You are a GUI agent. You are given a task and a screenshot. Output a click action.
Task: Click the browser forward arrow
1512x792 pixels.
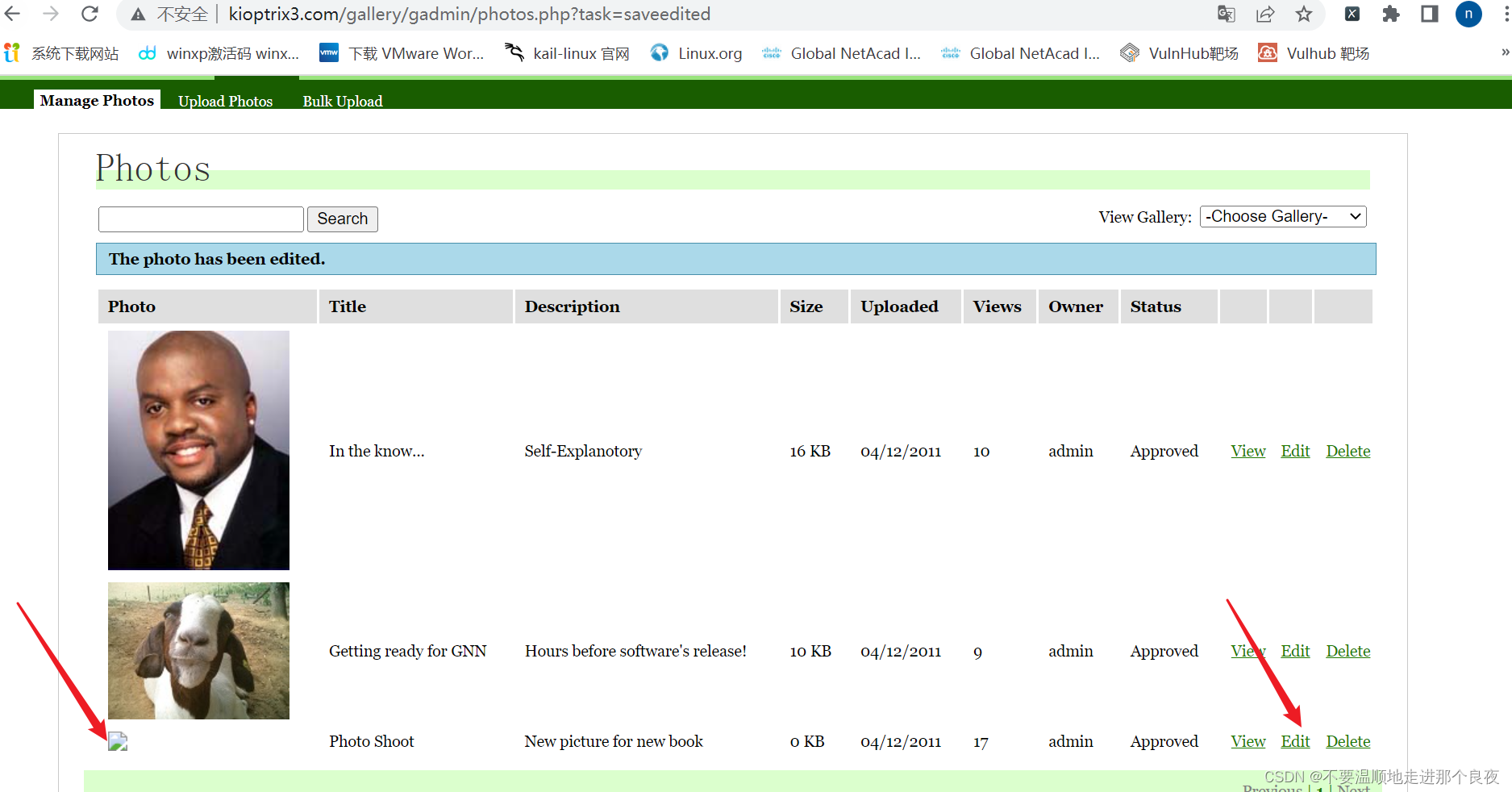tap(51, 14)
